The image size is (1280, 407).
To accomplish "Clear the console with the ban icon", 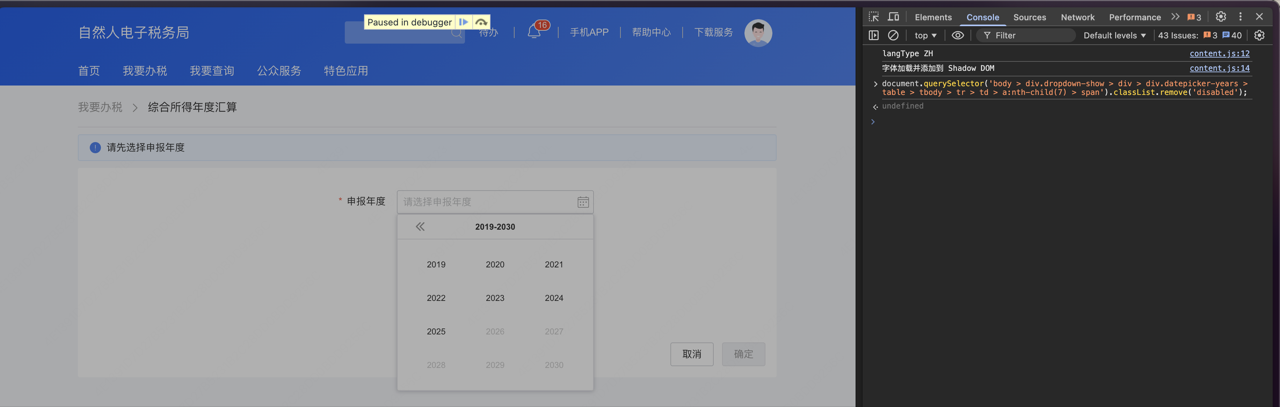I will 893,35.
